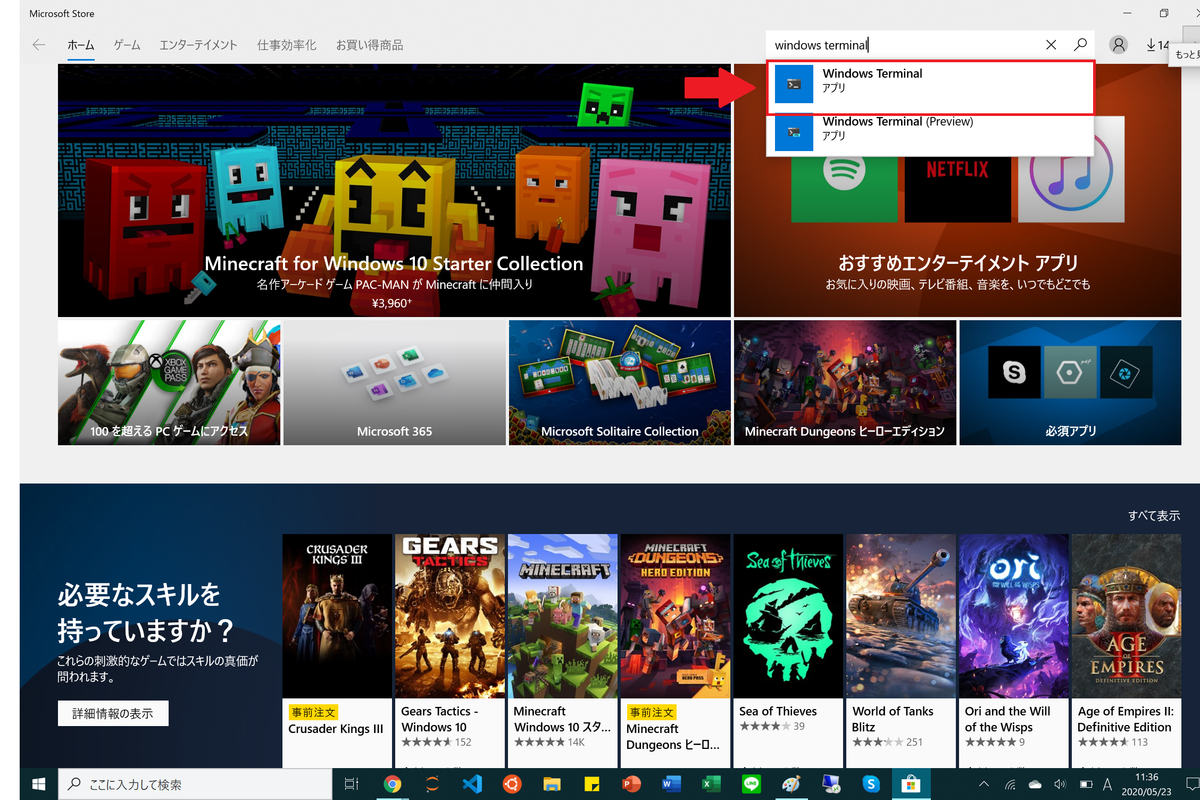
Task: Open Chrome from the taskbar
Action: click(x=393, y=784)
